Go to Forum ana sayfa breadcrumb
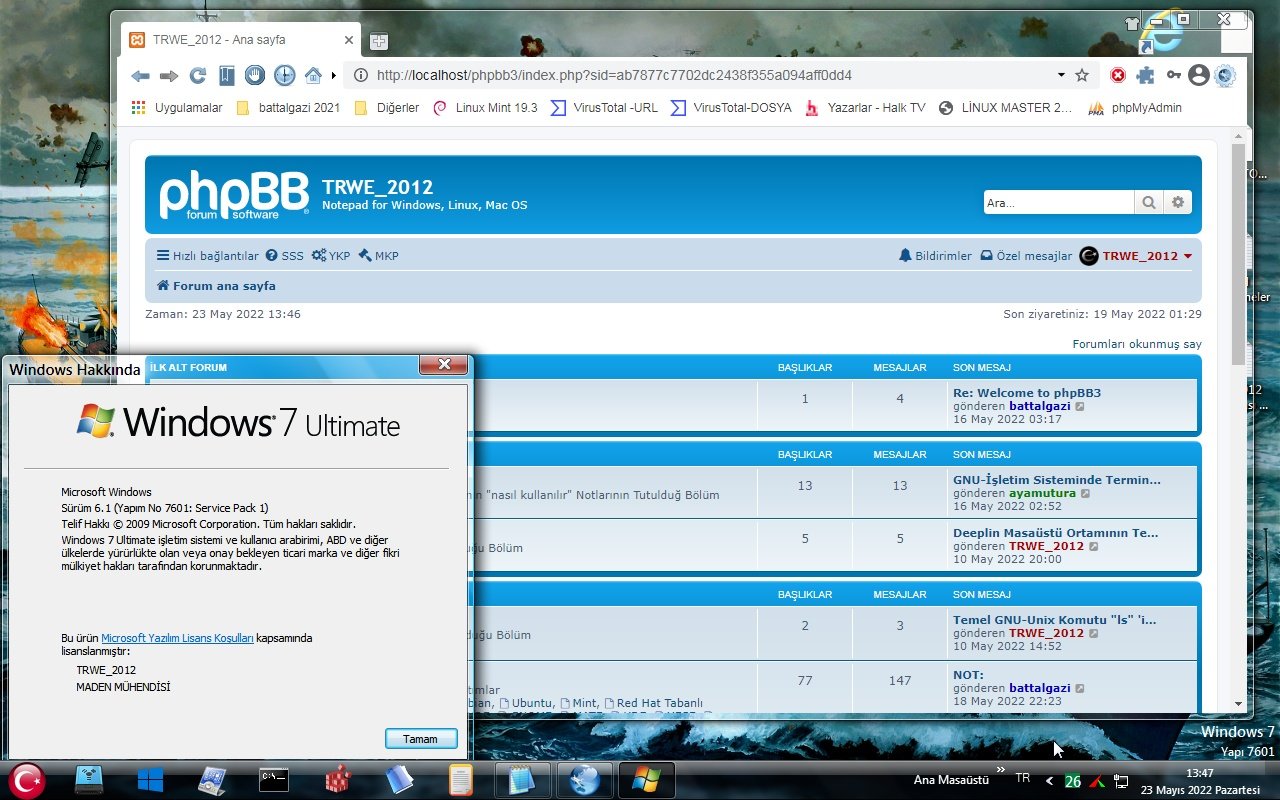This screenshot has height=800, width=1280. point(216,286)
